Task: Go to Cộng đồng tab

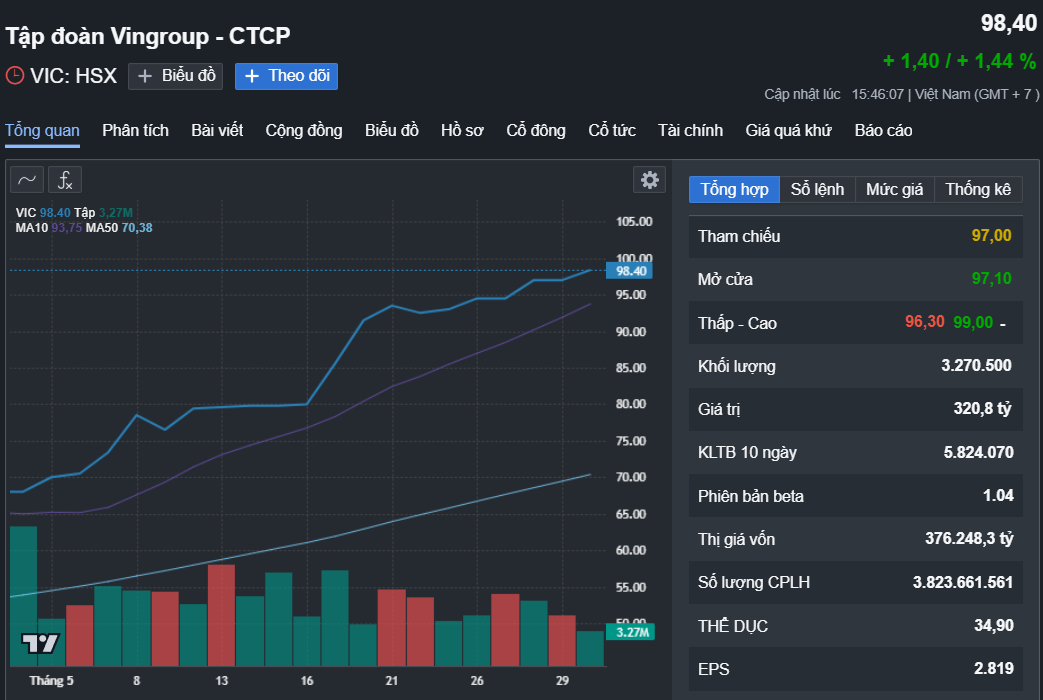Action: tap(304, 130)
